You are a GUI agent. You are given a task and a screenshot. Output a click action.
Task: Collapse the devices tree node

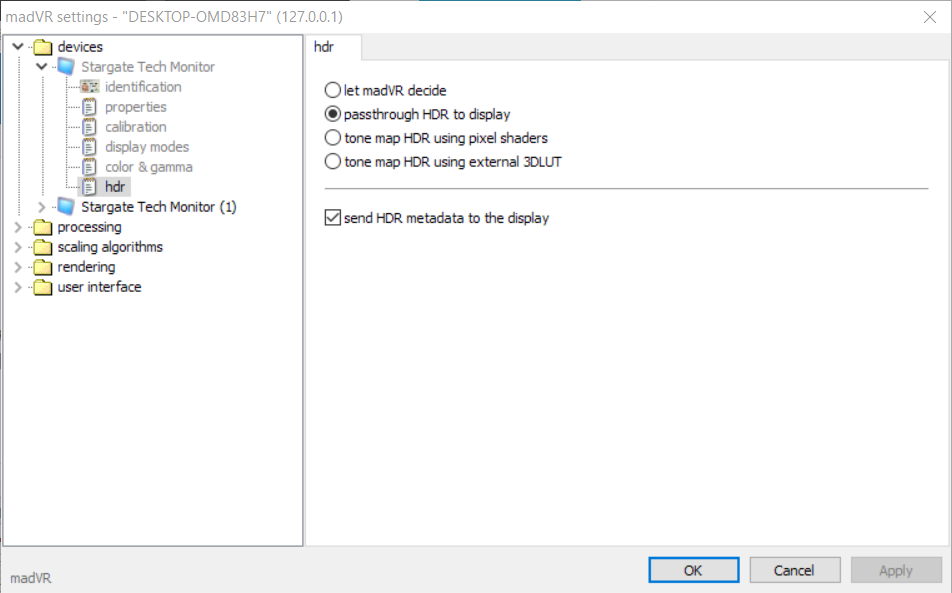click(x=18, y=47)
